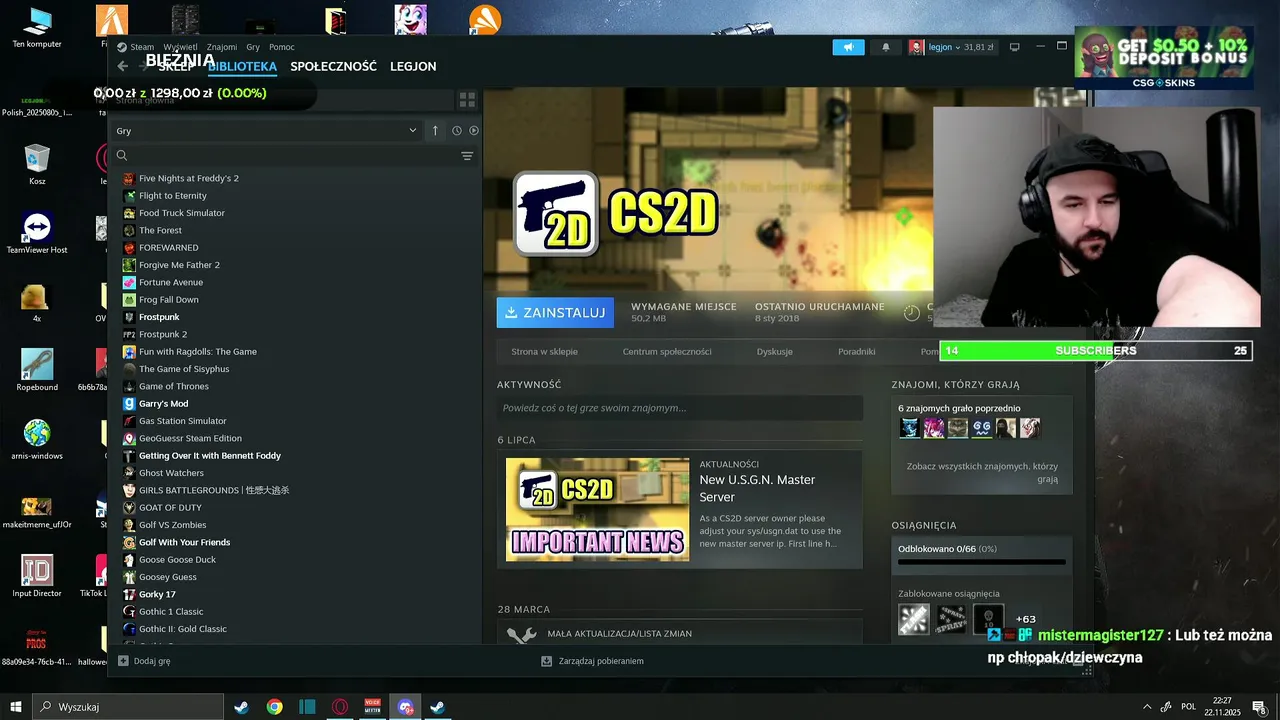Expand the Gry category dropdown

coord(266,131)
